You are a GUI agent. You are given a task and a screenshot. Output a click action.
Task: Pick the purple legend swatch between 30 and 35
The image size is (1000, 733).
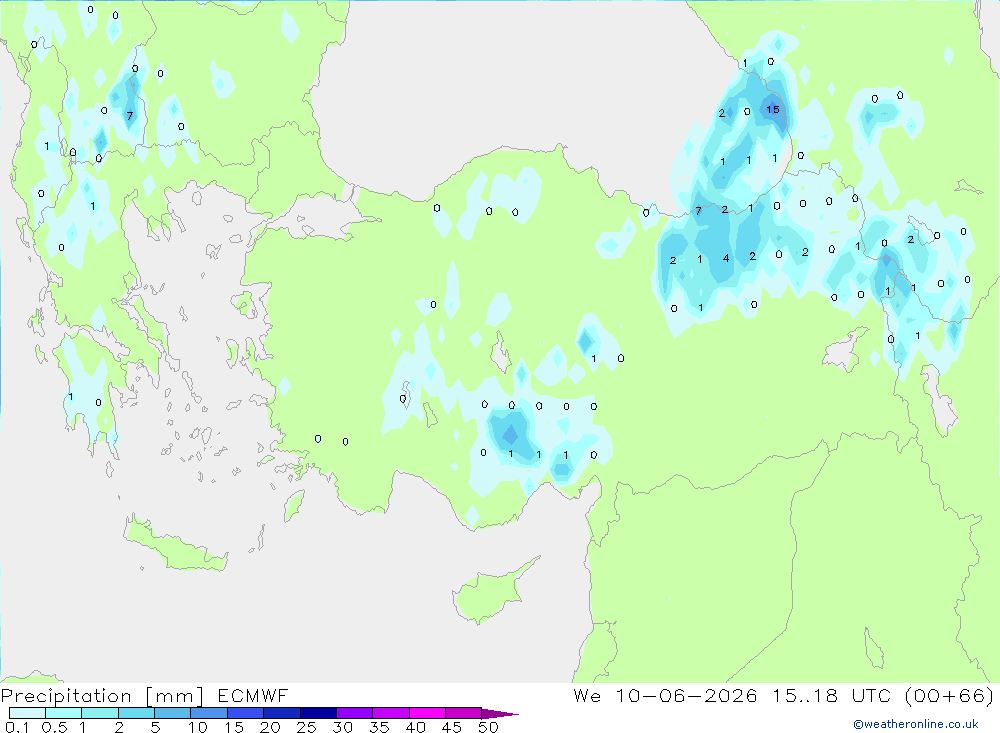[354, 713]
